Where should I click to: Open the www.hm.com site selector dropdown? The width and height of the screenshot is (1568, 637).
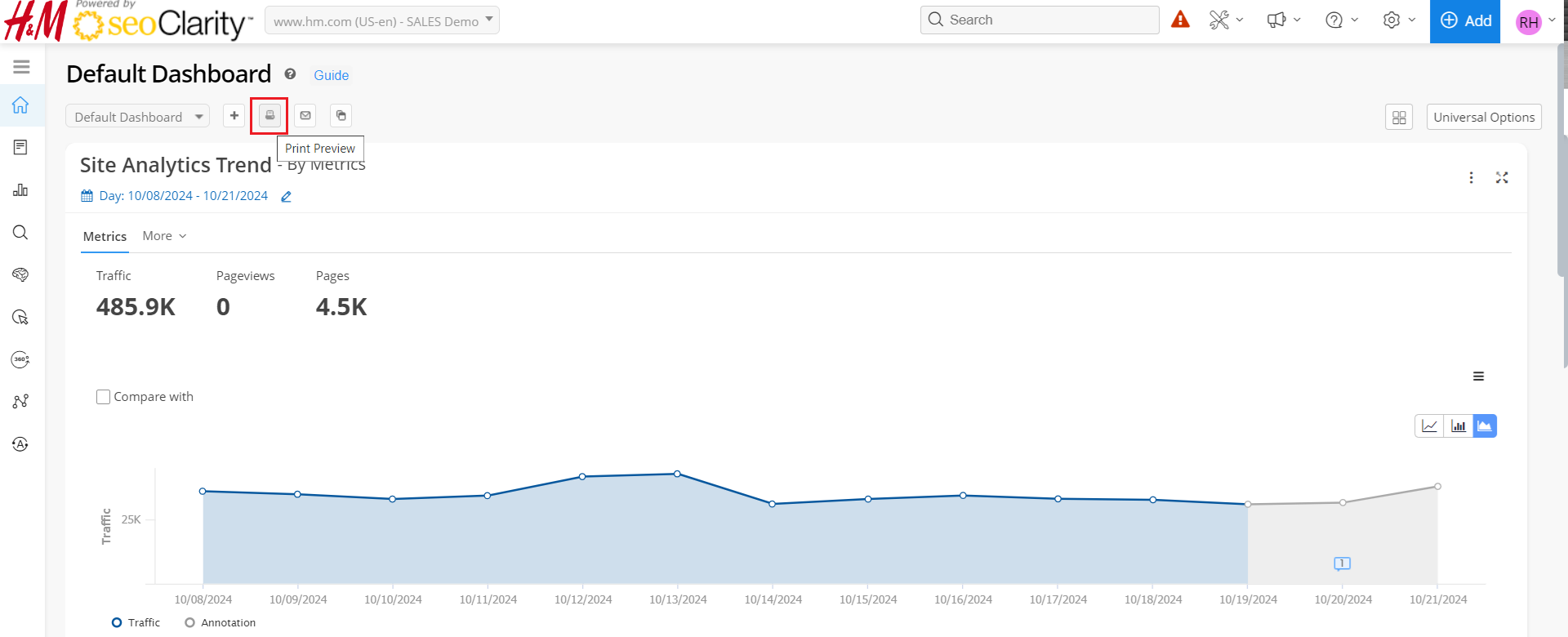[381, 21]
